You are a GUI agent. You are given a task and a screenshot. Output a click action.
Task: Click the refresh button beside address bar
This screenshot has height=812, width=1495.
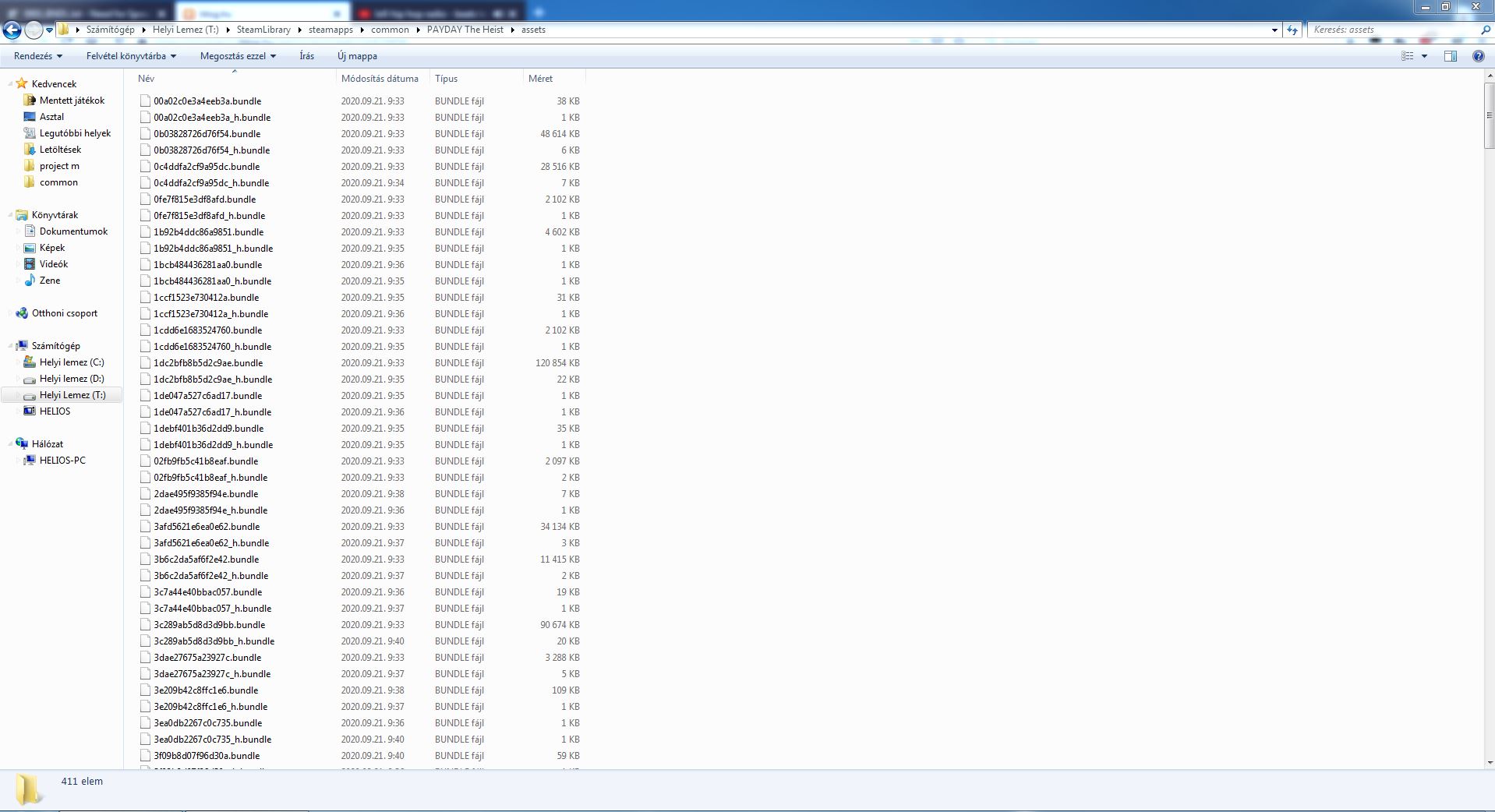coord(1292,30)
